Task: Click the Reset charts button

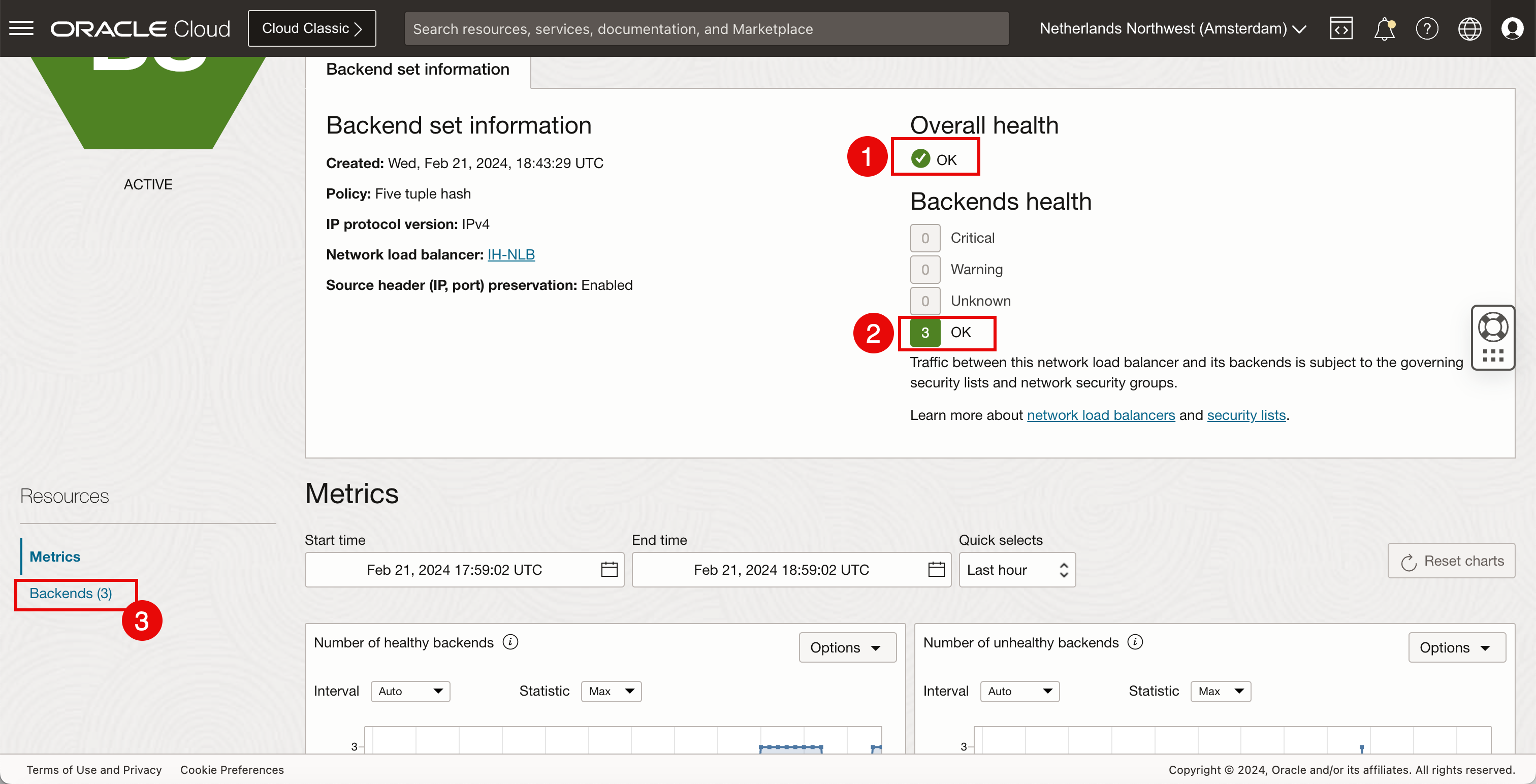Action: (1451, 561)
